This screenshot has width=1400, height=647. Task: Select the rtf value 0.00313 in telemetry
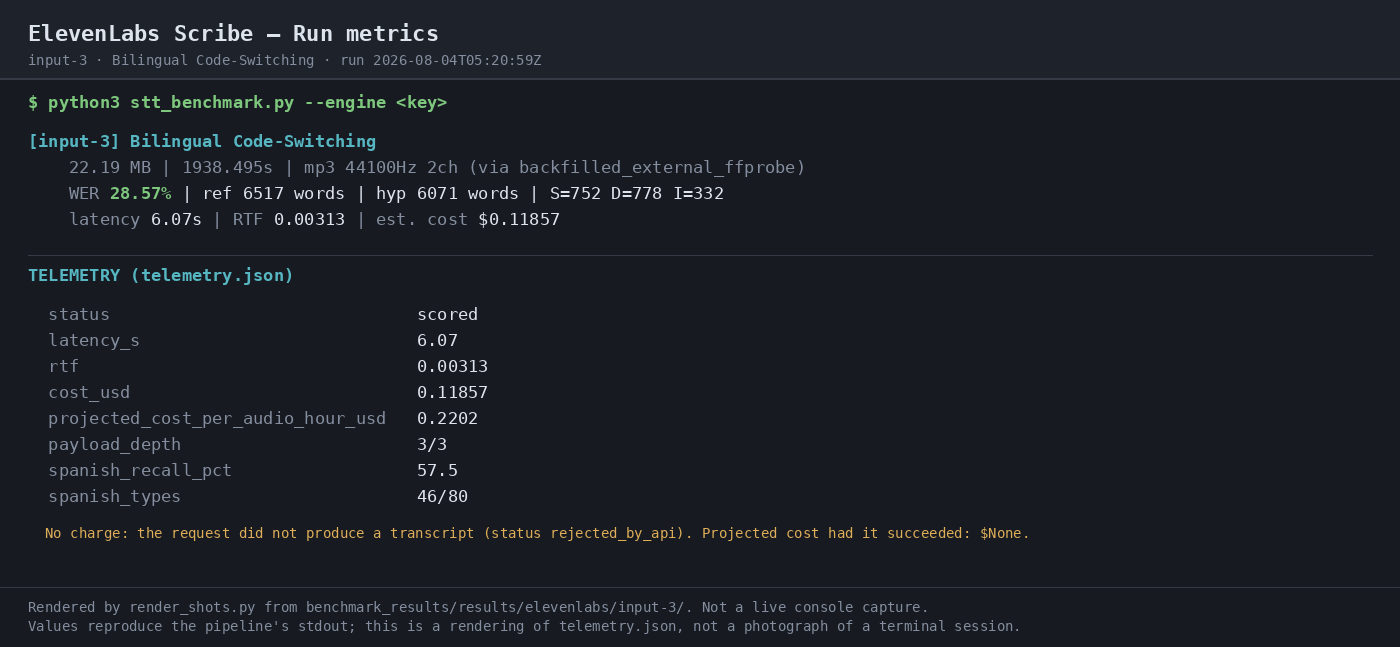452,367
